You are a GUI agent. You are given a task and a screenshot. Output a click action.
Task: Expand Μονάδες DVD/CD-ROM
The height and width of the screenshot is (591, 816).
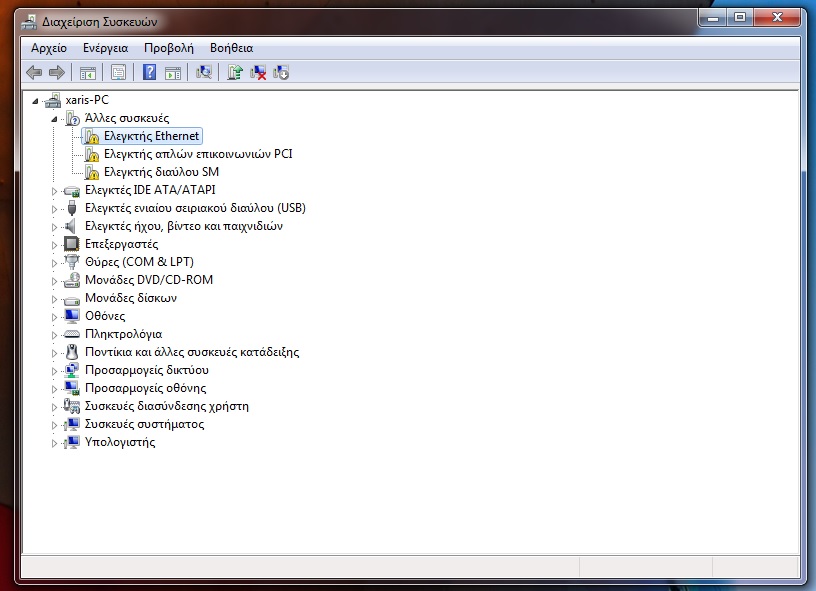tap(54, 281)
